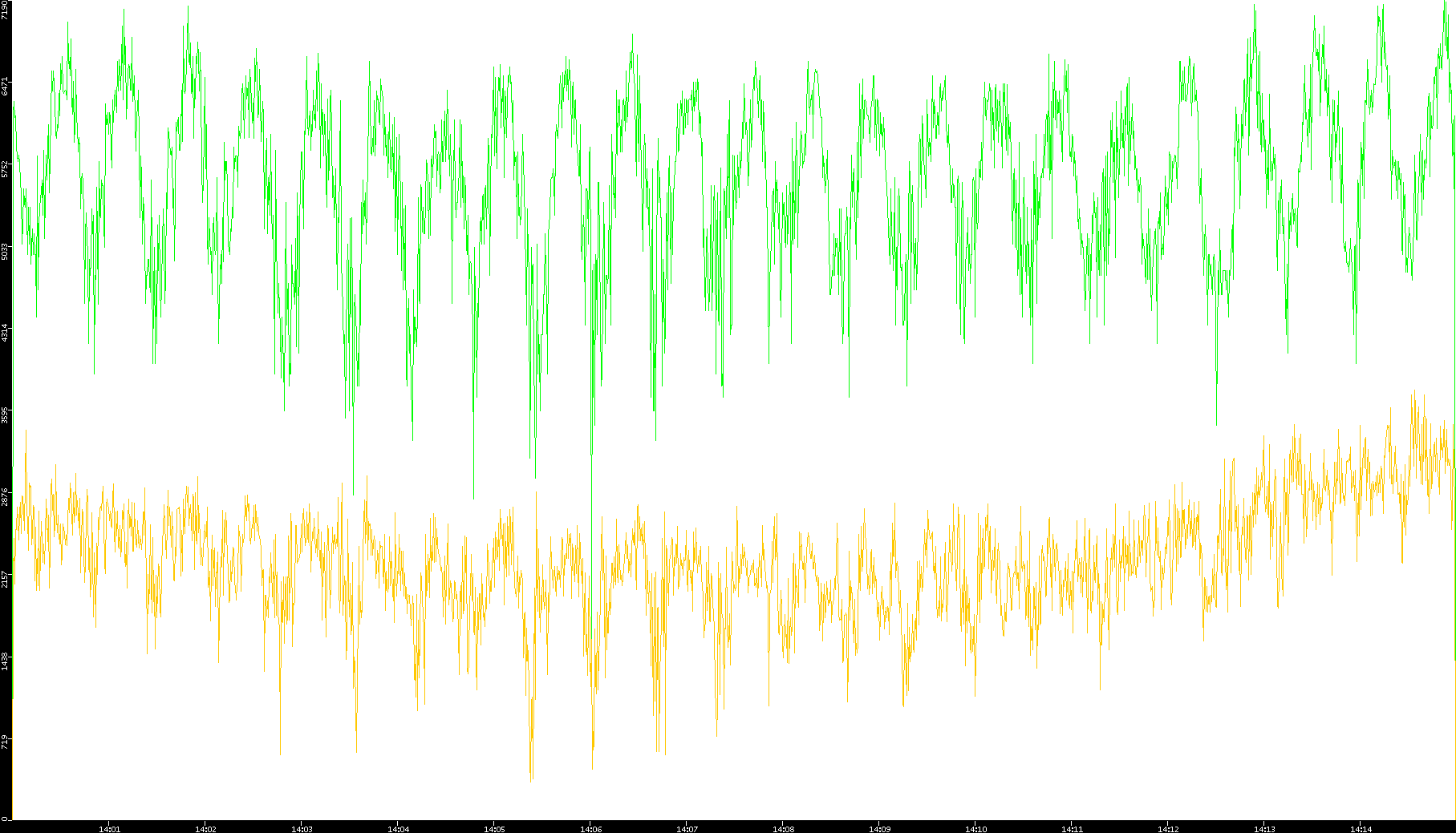Select the 719 y-axis label
This screenshot has width=1456, height=833.
click(6, 742)
